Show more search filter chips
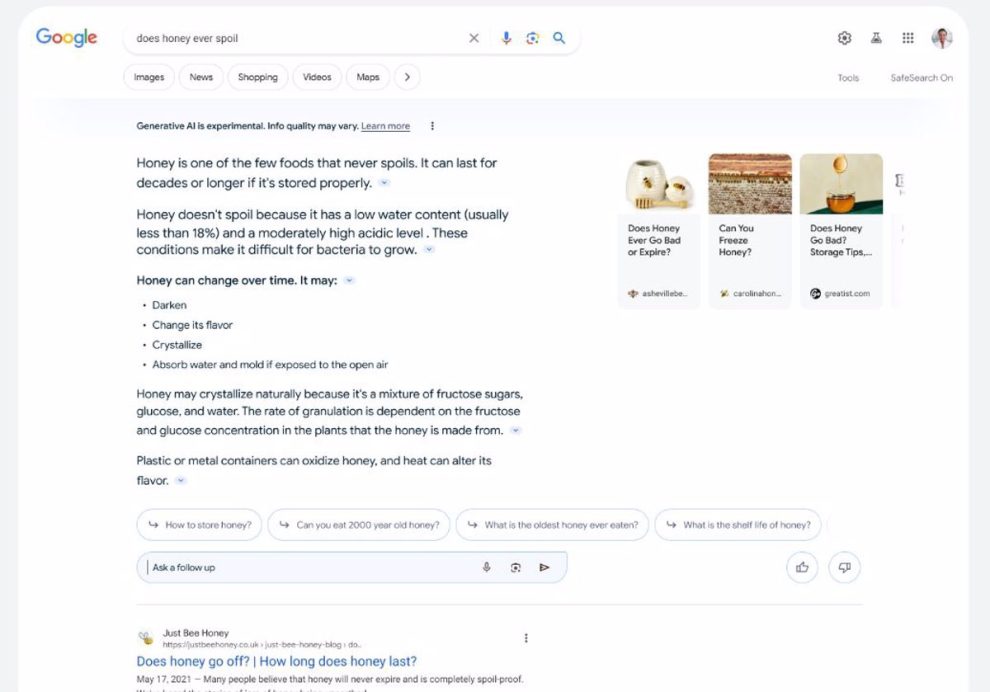Screen dimensions: 990x692 point(407,77)
